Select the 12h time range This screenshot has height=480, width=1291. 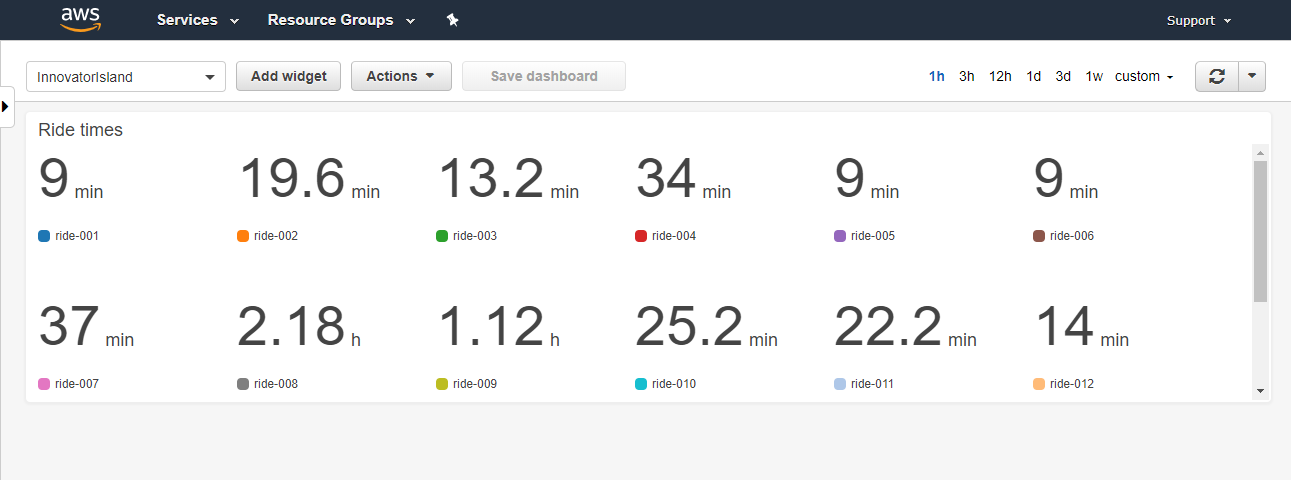tap(1000, 76)
